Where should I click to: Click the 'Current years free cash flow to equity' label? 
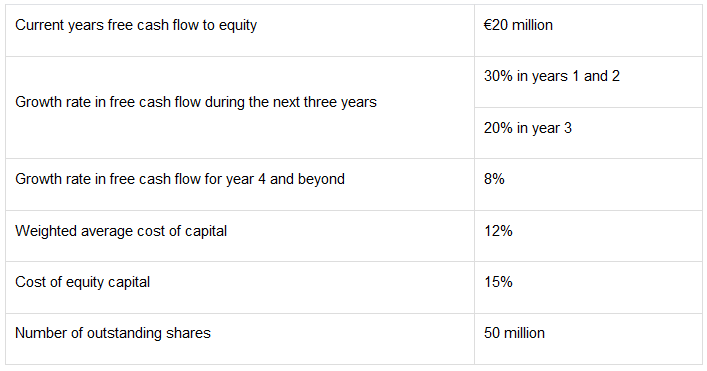tap(136, 25)
